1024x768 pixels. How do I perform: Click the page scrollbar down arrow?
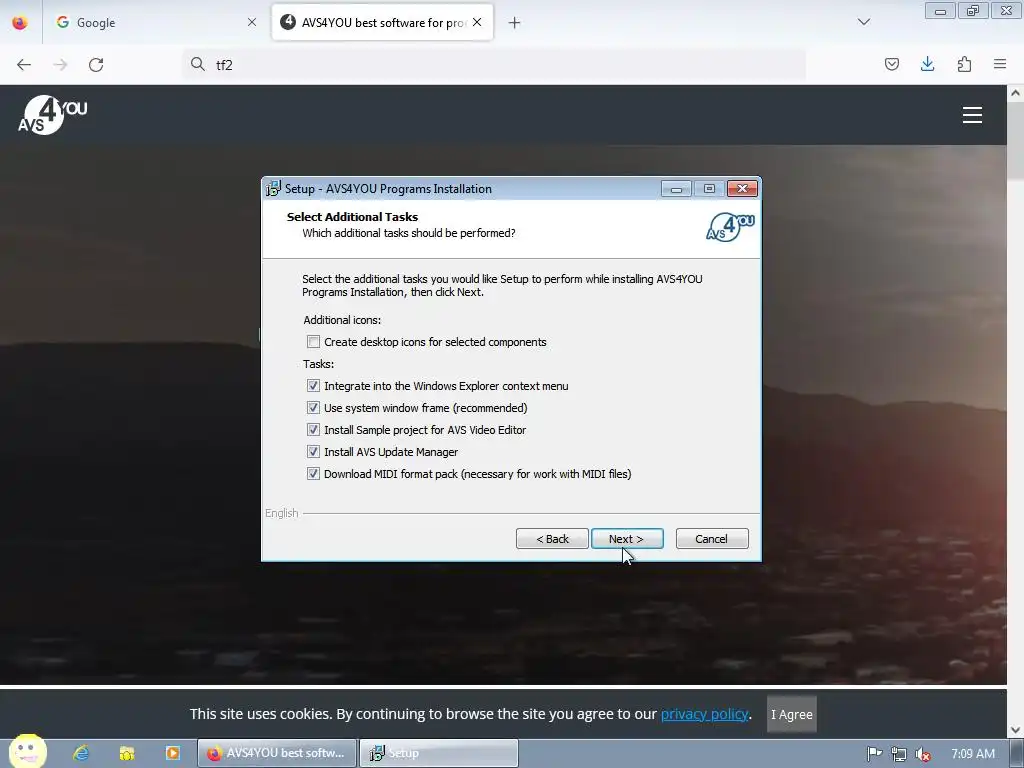click(x=1016, y=729)
